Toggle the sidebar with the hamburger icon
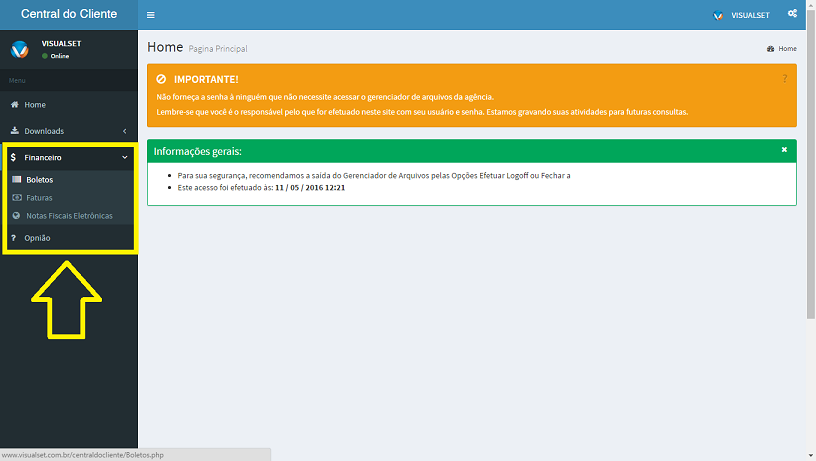 (x=151, y=15)
